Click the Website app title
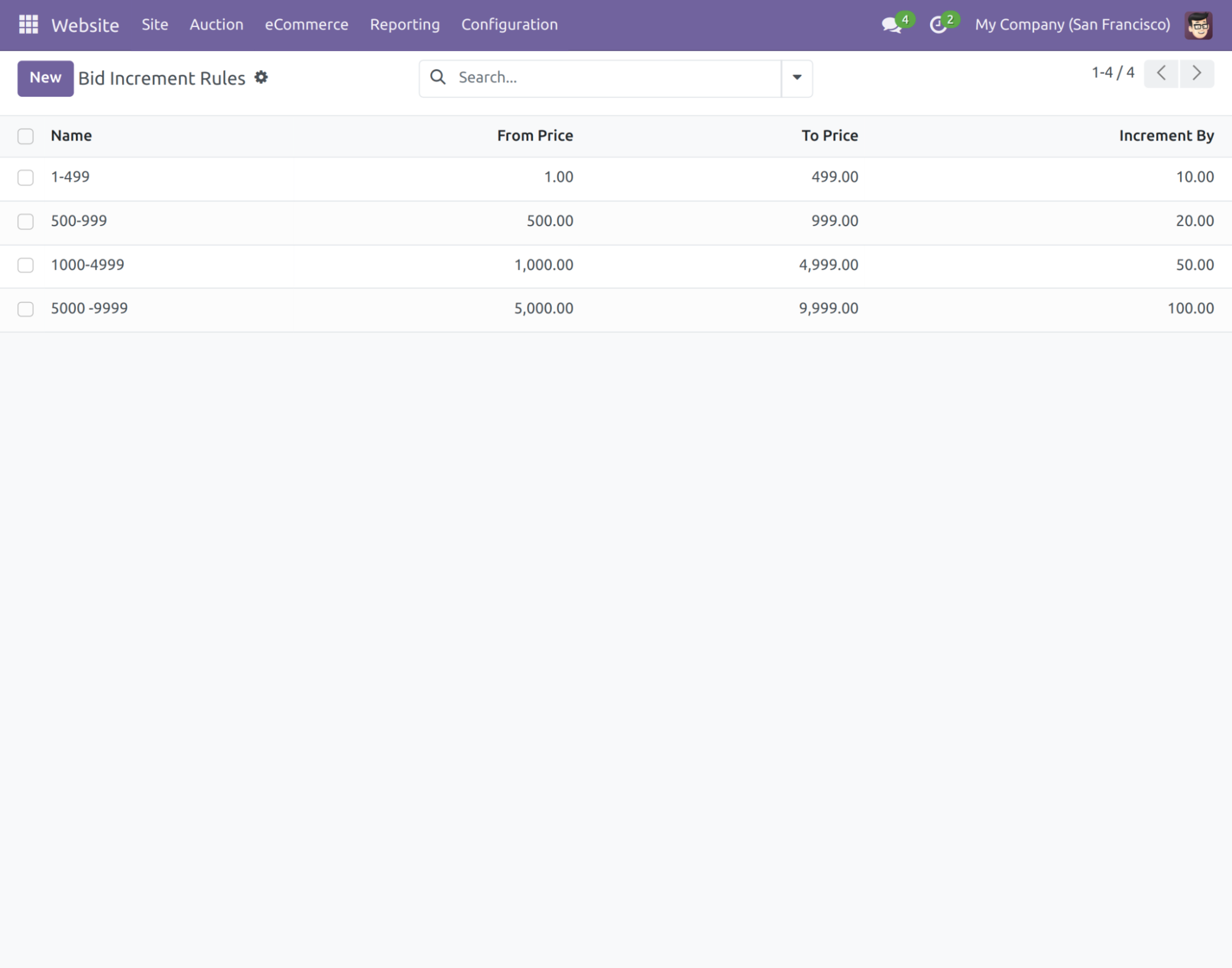The image size is (1232, 968). (x=85, y=25)
